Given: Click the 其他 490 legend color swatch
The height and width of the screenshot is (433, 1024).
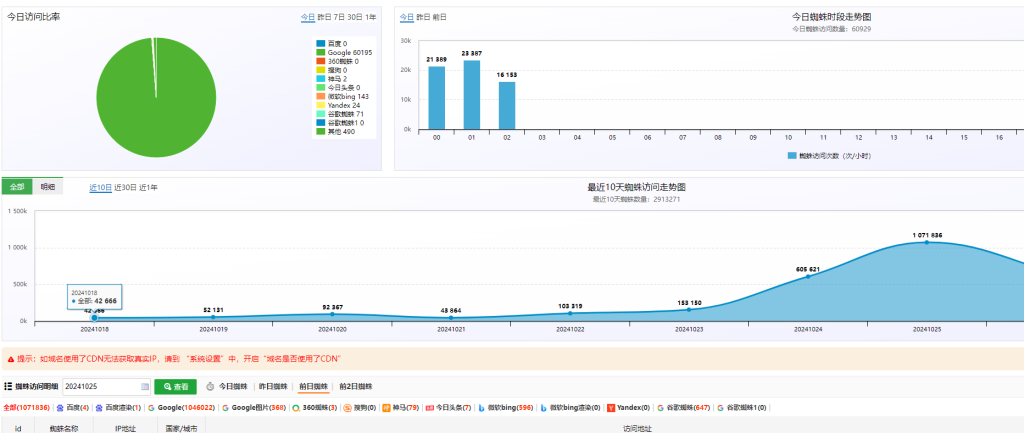Looking at the screenshot, I should pyautogui.click(x=321, y=132).
